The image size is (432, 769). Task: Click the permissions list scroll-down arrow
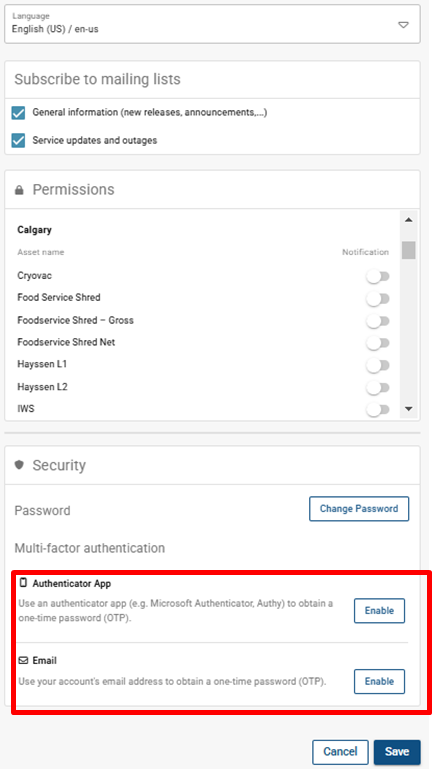tap(408, 409)
